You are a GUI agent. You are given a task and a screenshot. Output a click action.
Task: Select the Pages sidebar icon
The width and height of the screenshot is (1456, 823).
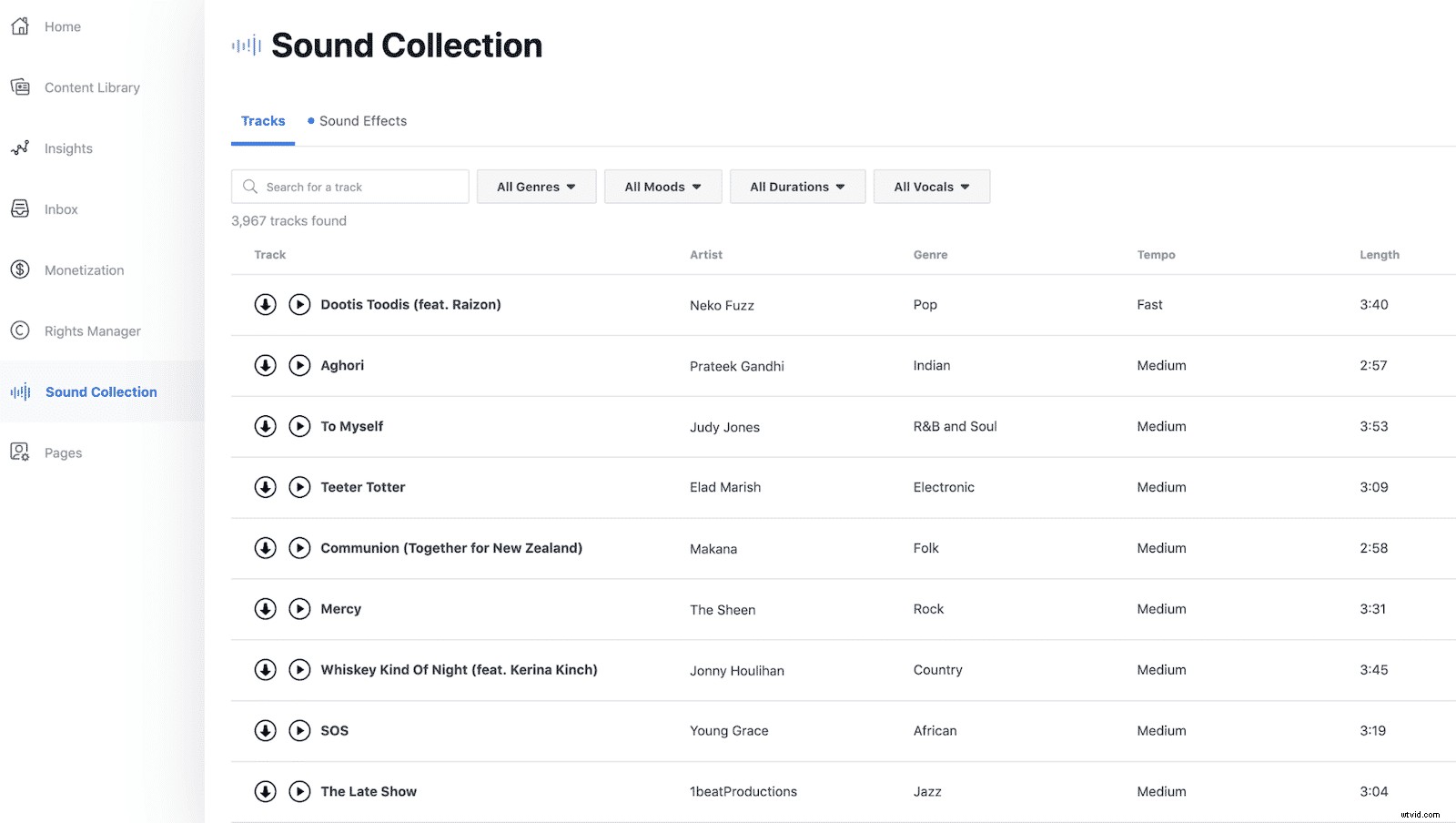(x=20, y=452)
